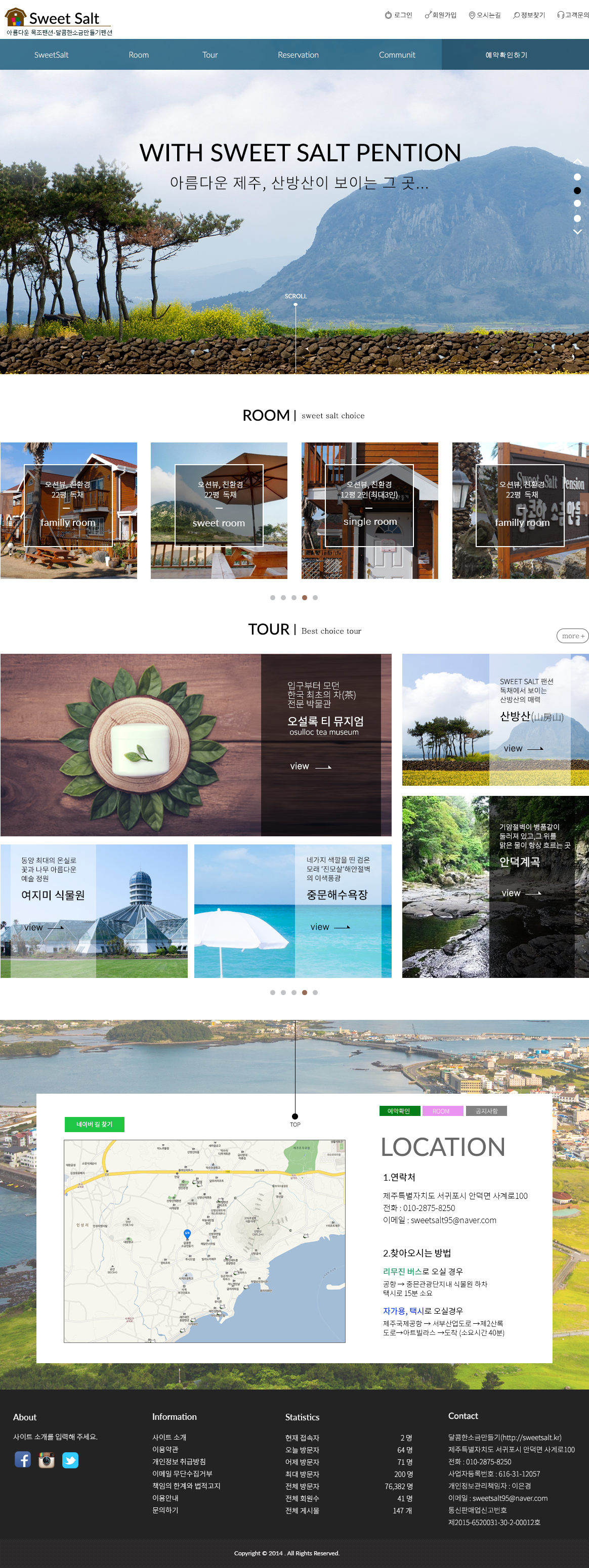Open the familly room card with the pension sign
This screenshot has height=1568, width=589.
[521, 511]
